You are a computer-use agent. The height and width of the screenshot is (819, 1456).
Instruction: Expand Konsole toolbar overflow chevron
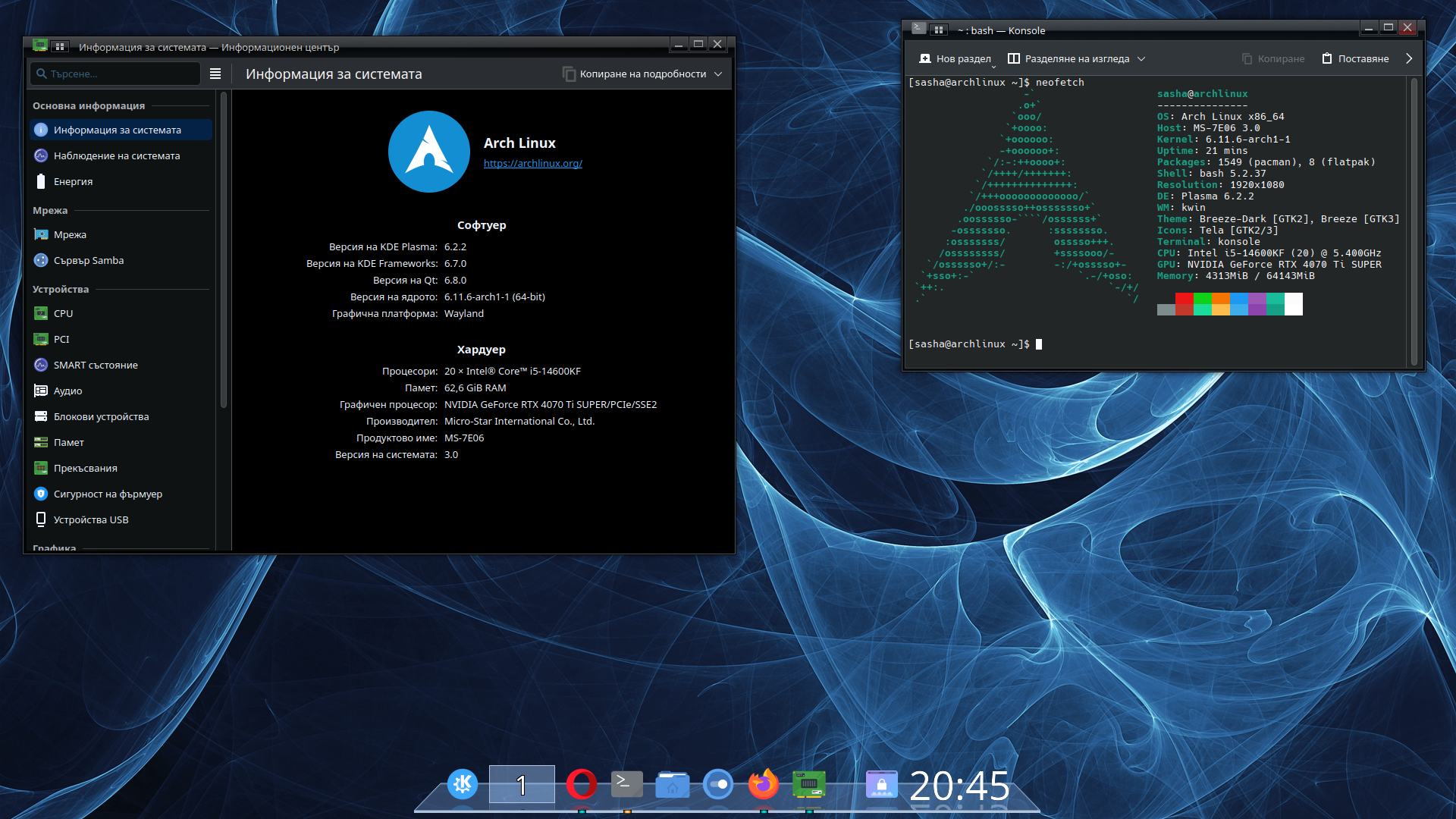[x=1409, y=58]
